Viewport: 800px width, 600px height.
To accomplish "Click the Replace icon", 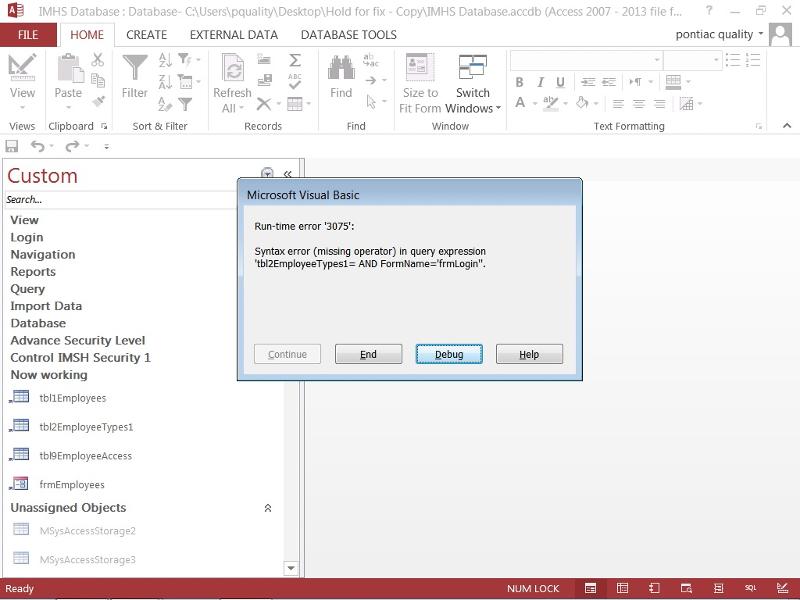I will pos(371,60).
